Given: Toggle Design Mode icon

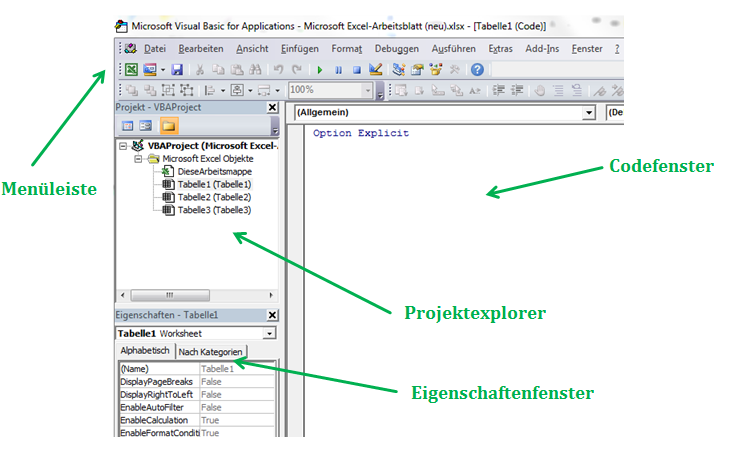Looking at the screenshot, I should (375, 70).
